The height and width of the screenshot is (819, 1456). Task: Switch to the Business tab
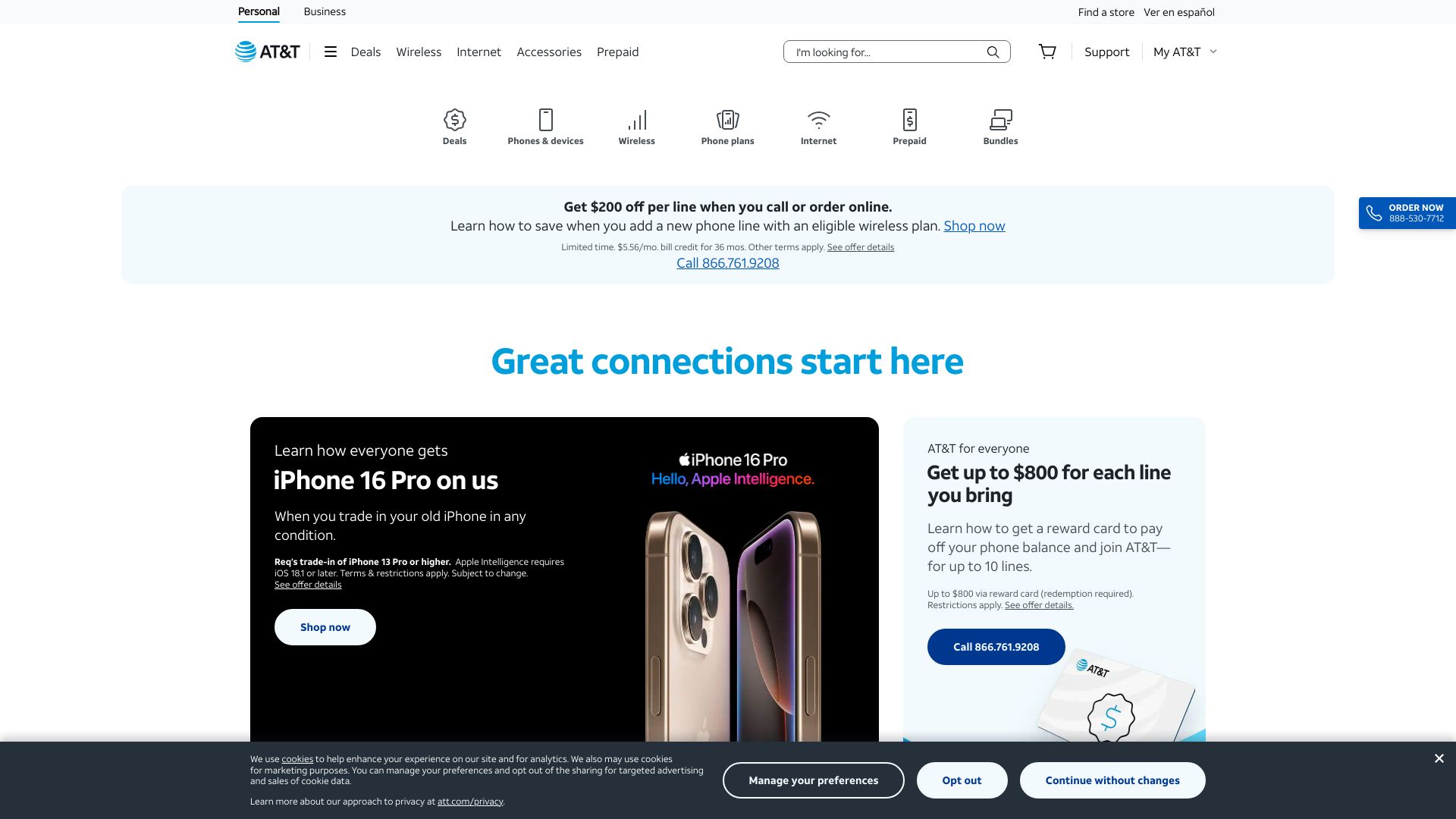pos(325,11)
